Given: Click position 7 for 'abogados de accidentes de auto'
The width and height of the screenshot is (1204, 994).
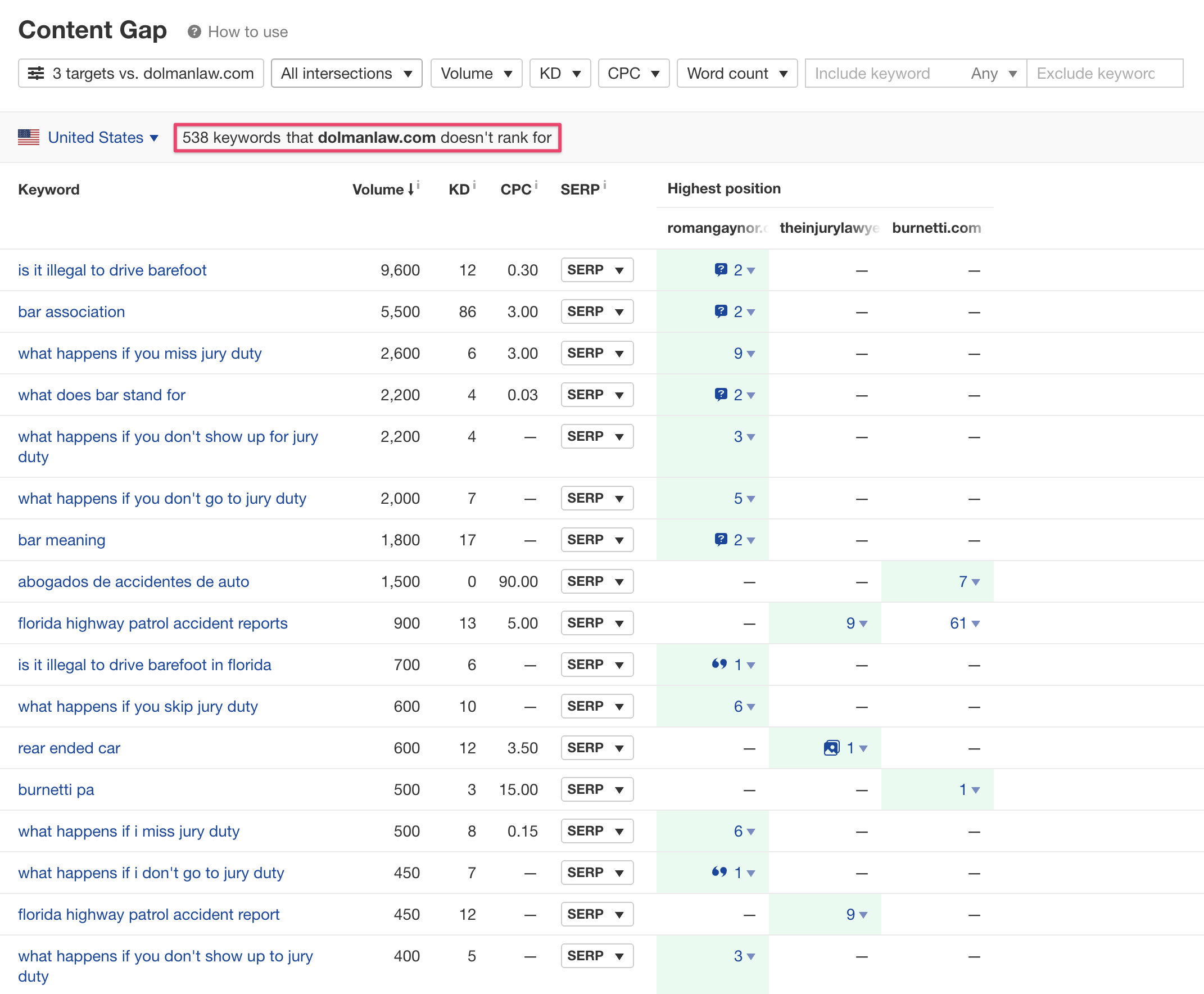Looking at the screenshot, I should click(x=969, y=581).
